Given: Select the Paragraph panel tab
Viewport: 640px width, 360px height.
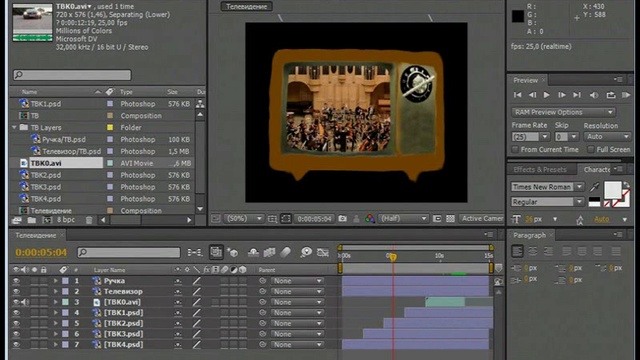Looking at the screenshot, I should tap(529, 236).
